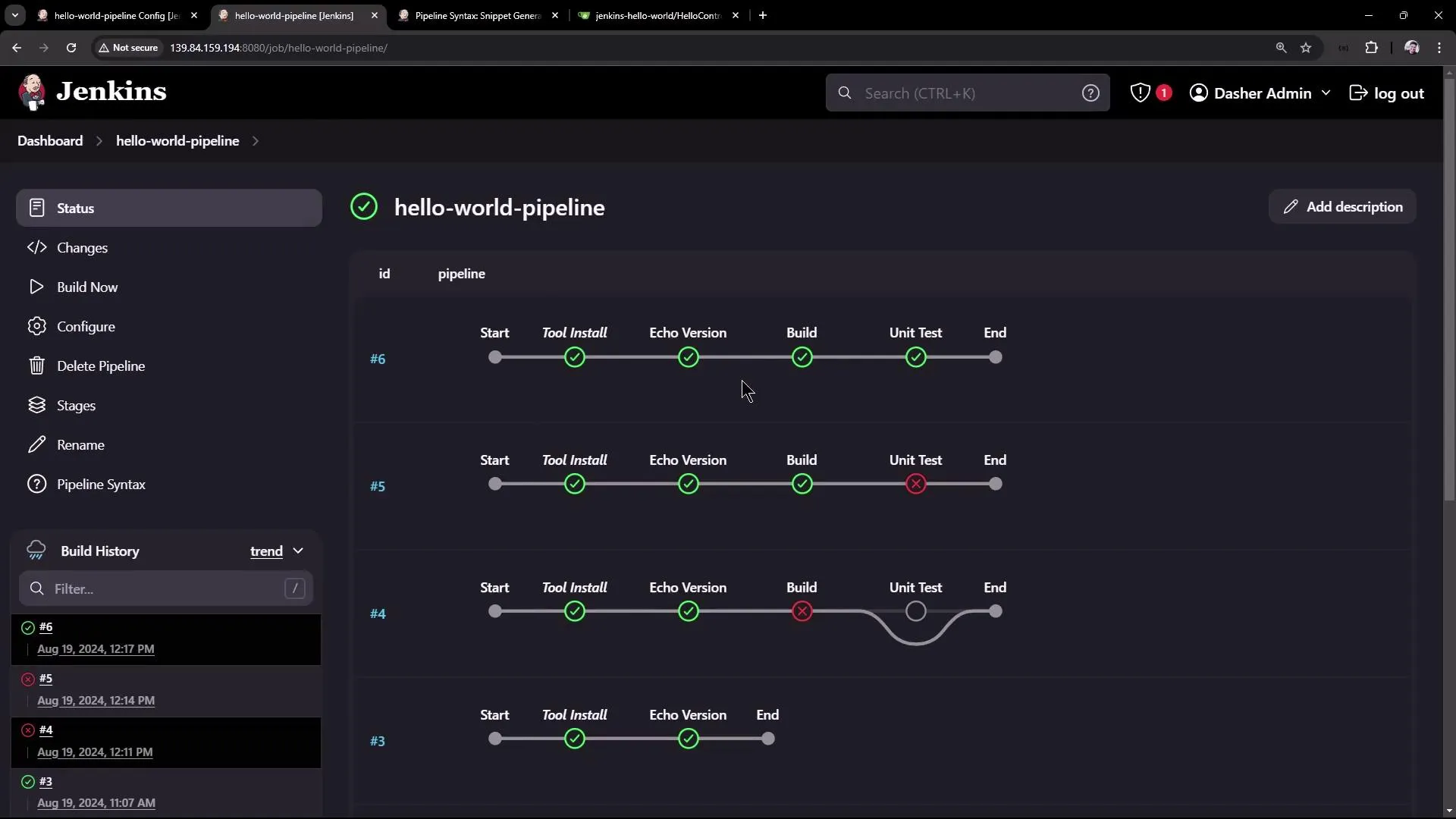Open the Dasher Admin account dropdown
The image size is (1456, 819).
[1260, 93]
